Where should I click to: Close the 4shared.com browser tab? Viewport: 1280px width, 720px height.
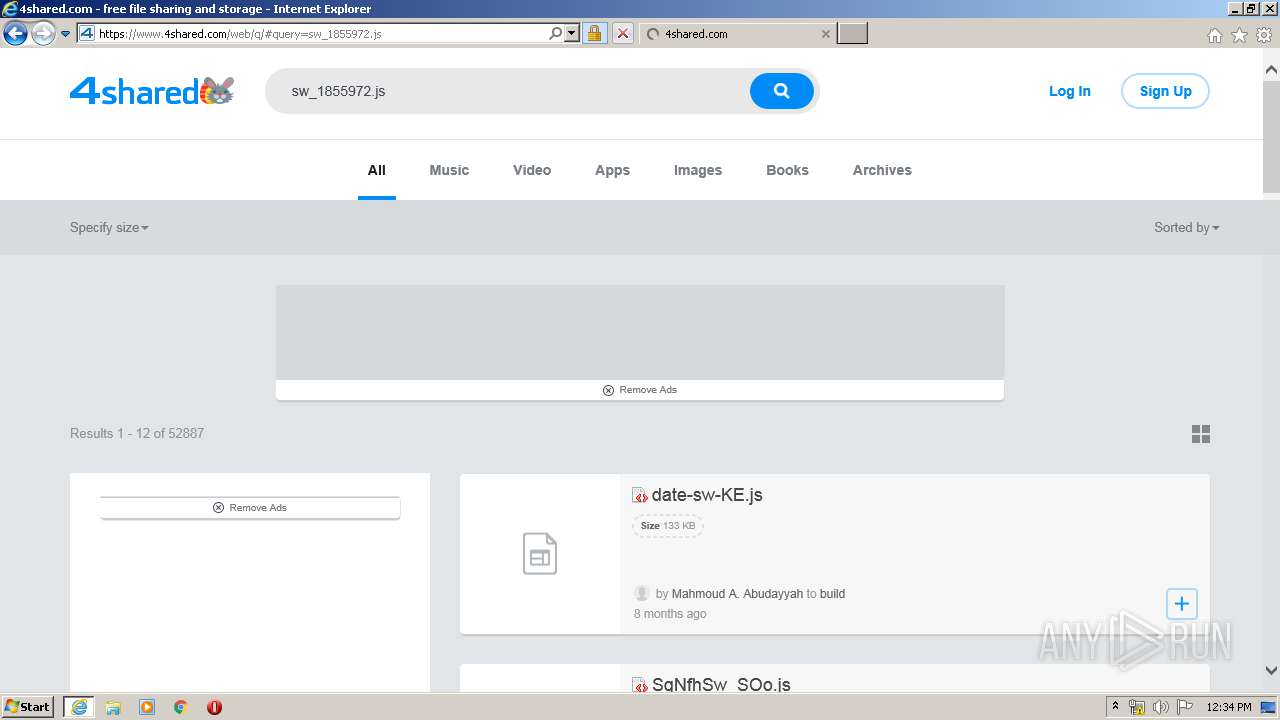click(825, 34)
